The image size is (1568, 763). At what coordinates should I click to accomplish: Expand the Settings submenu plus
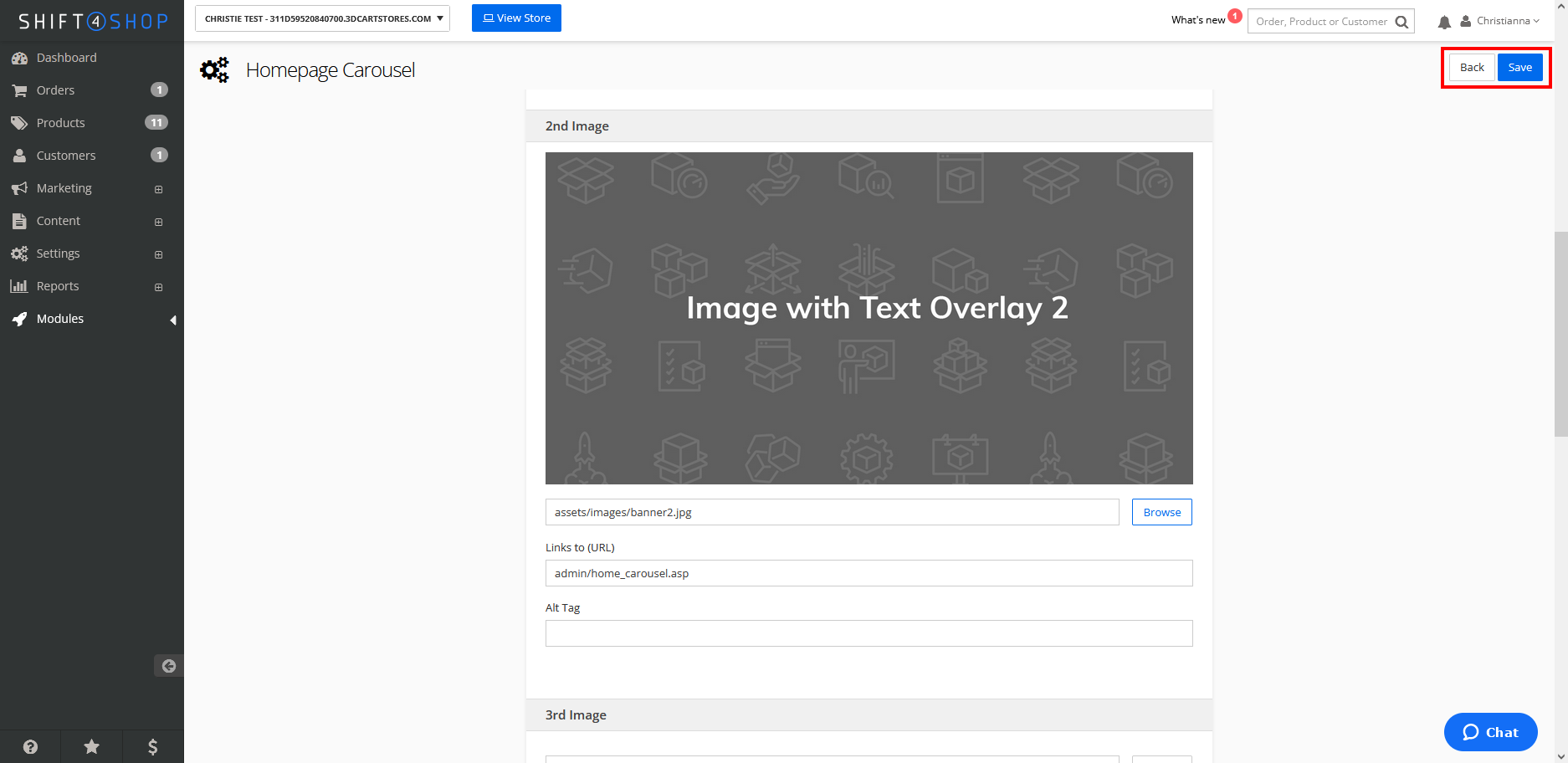[159, 254]
